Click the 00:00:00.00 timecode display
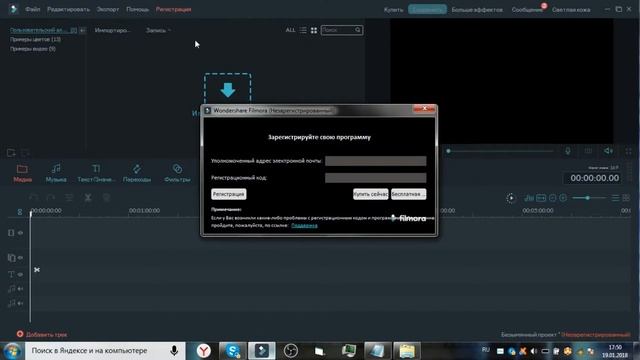This screenshot has width=640, height=360. click(594, 178)
